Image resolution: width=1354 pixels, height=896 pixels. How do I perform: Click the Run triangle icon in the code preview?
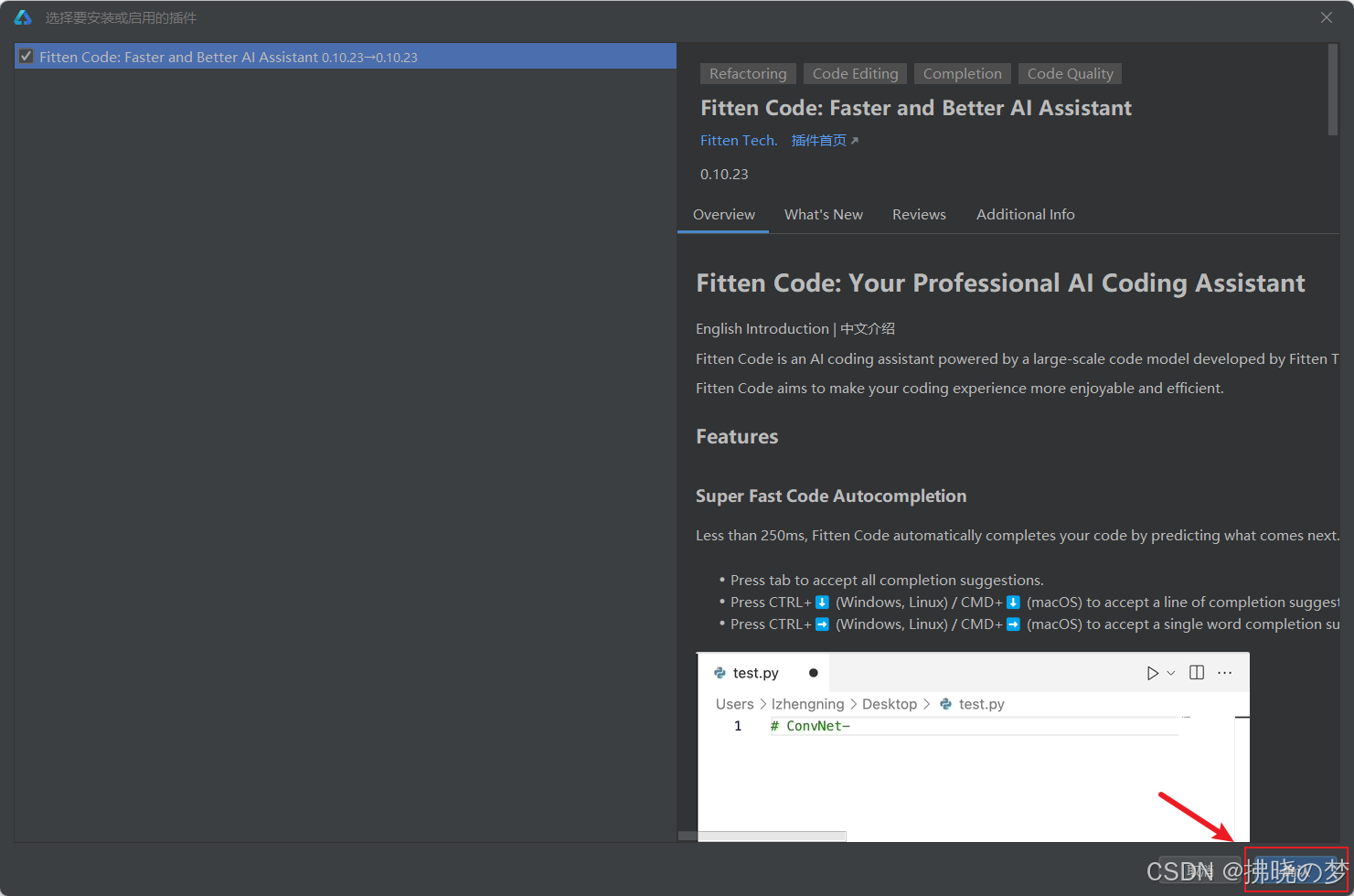click(x=1152, y=672)
